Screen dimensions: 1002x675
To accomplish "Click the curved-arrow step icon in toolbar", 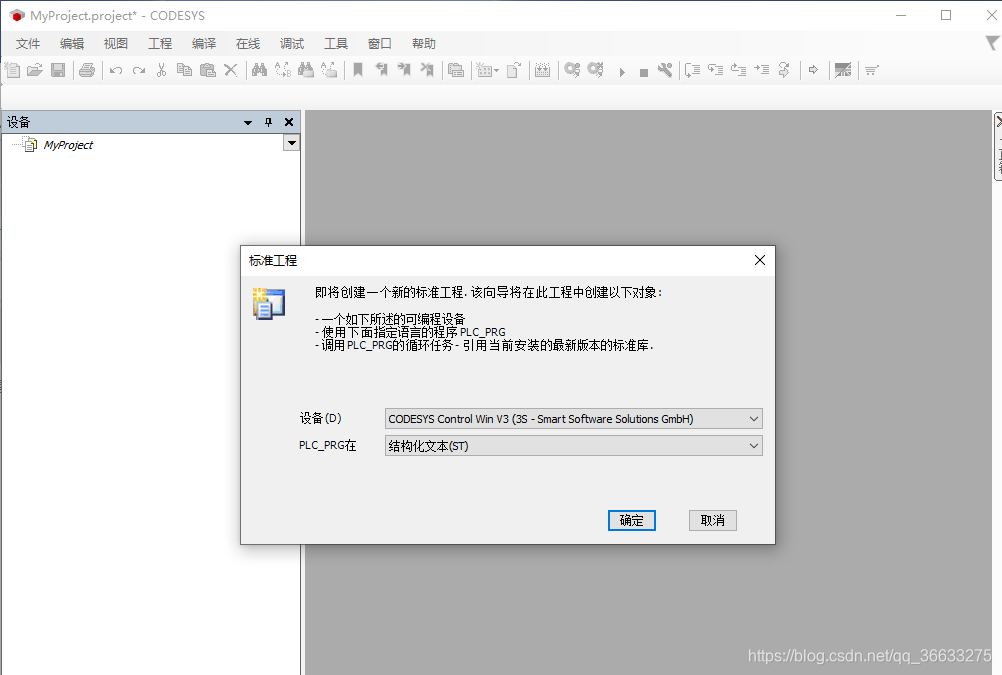I will [x=784, y=70].
